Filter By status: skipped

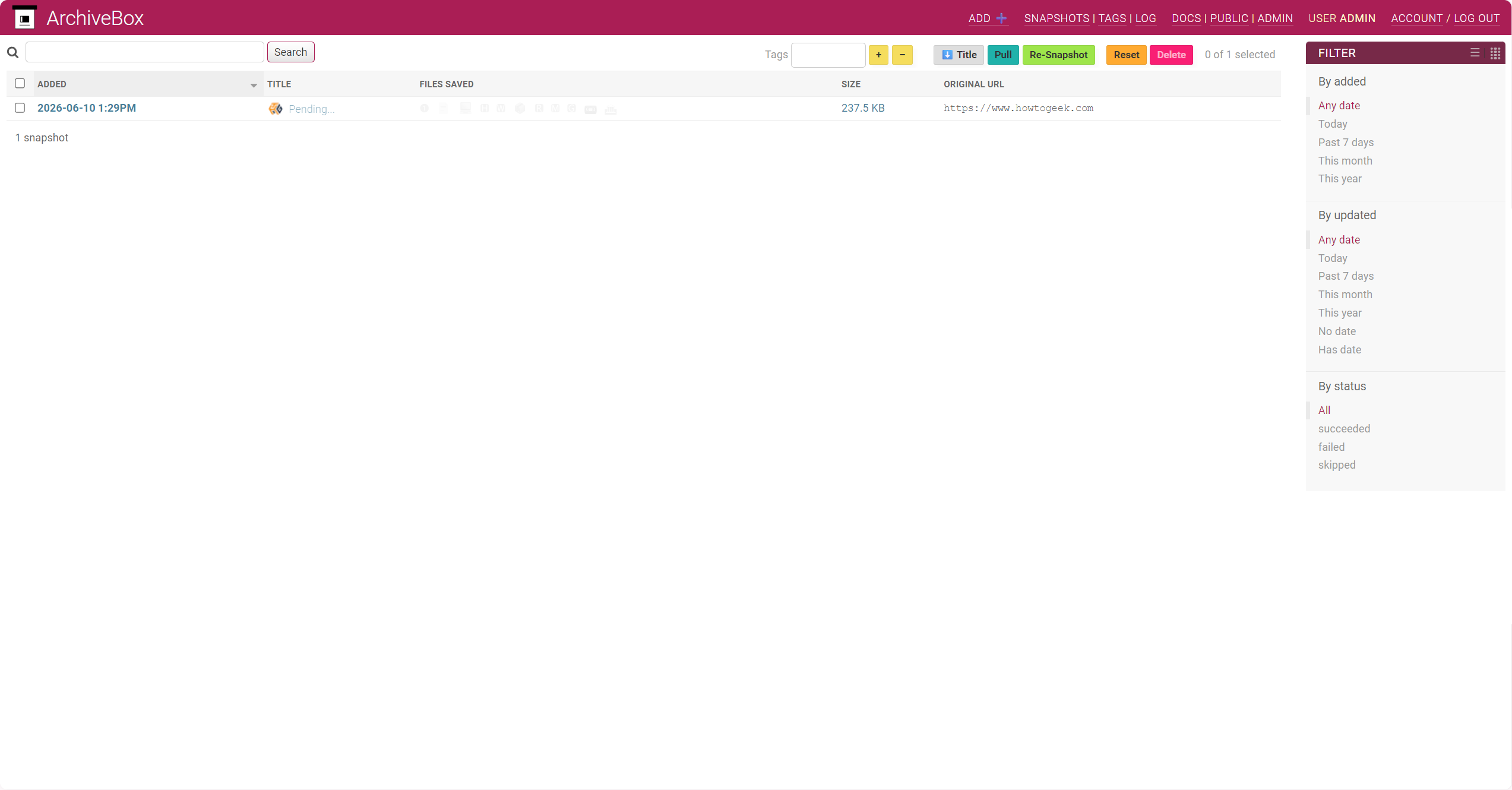click(x=1337, y=465)
